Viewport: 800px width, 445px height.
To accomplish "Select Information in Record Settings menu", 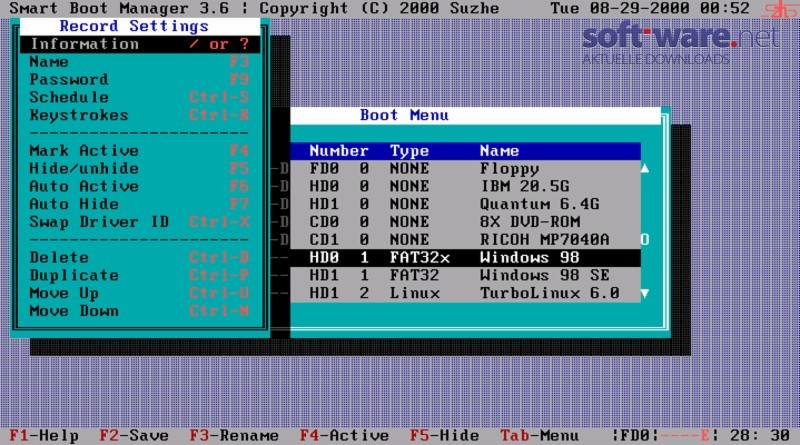I will [x=140, y=44].
